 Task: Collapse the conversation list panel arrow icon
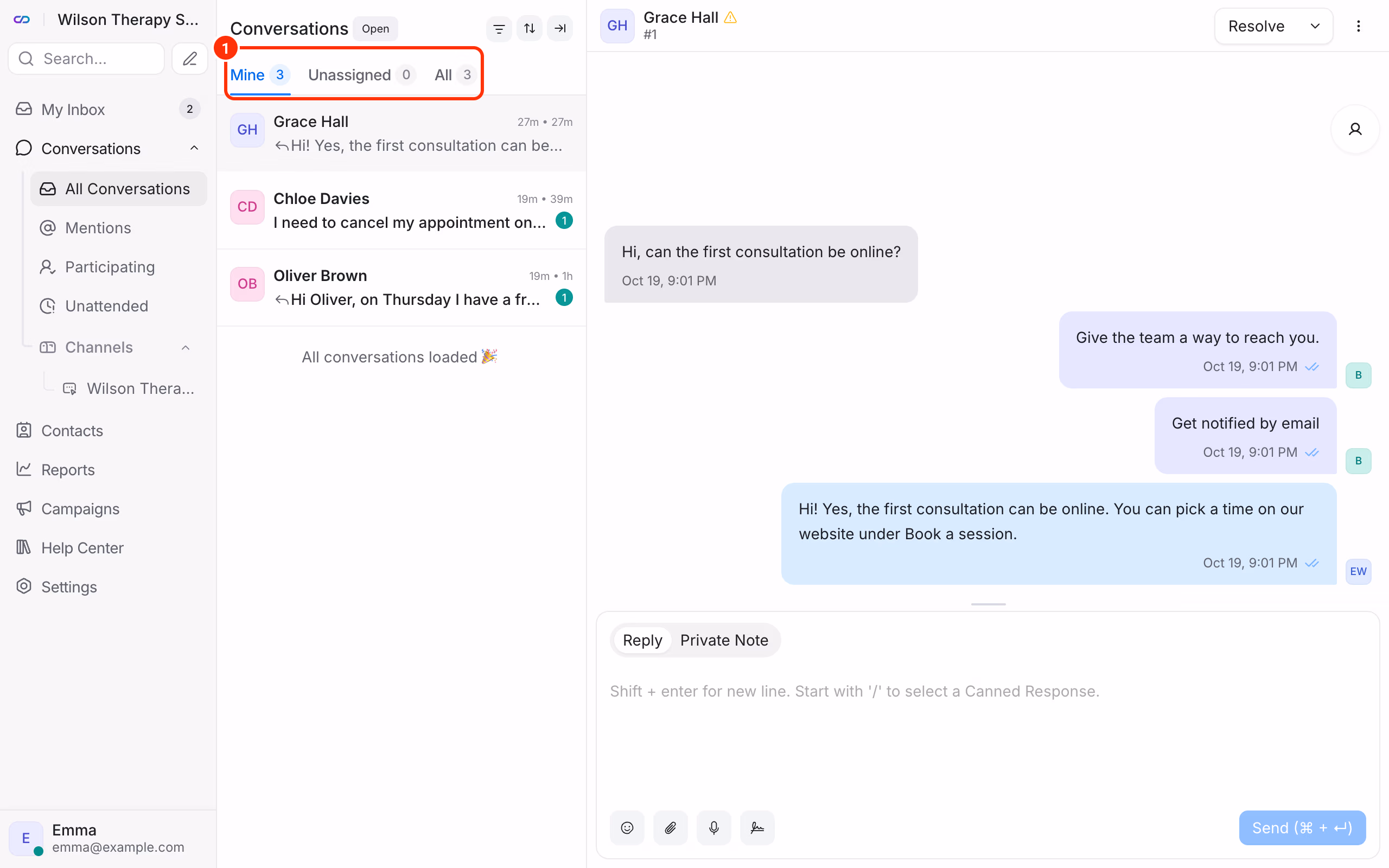click(559, 28)
